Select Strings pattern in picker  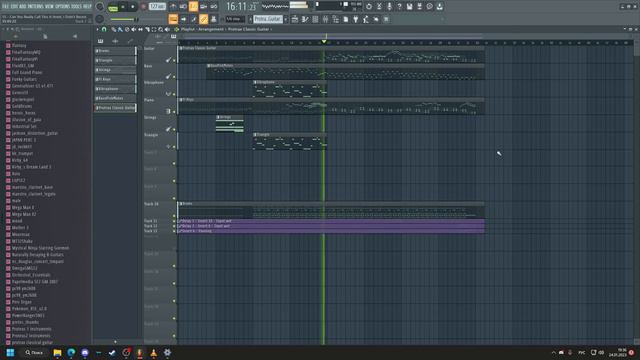coord(116,70)
